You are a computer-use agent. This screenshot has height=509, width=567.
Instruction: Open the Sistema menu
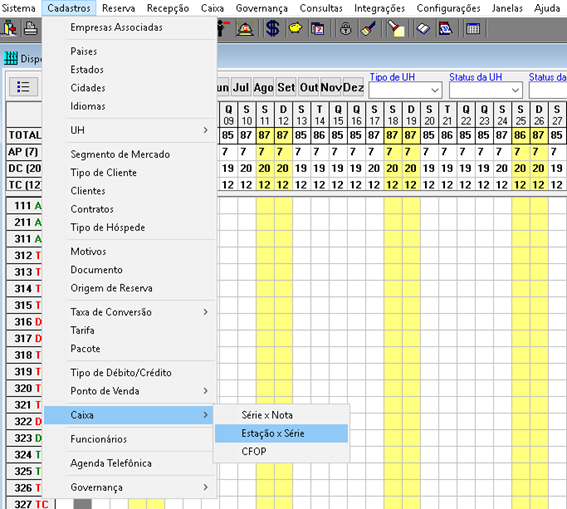(x=19, y=8)
